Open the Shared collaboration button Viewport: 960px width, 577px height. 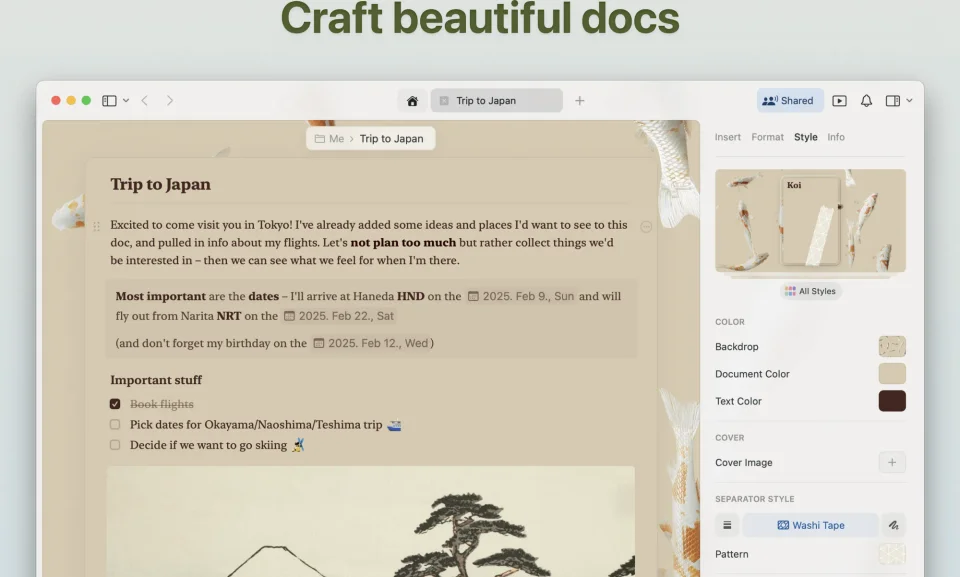pyautogui.click(x=790, y=100)
